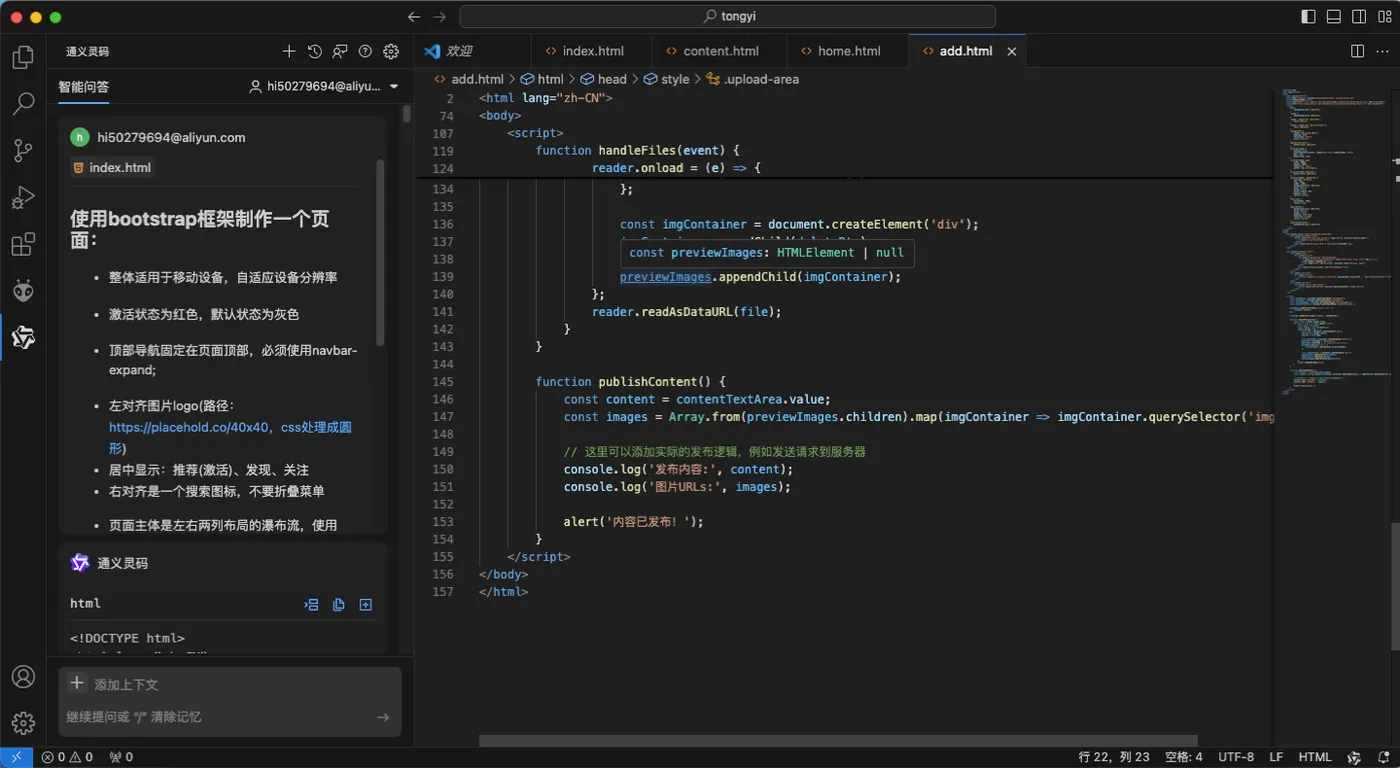Switch to the home.html tab
The width and height of the screenshot is (1400, 768).
[x=848, y=51]
